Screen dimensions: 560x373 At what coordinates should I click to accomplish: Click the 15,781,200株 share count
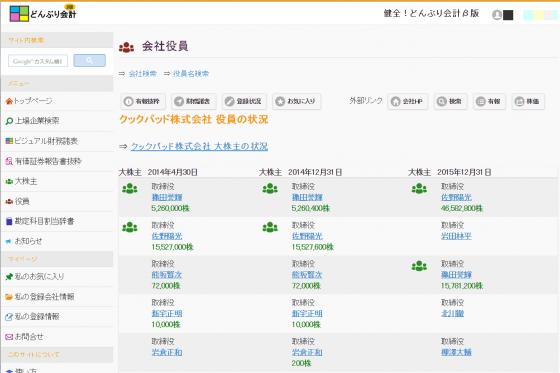click(462, 286)
